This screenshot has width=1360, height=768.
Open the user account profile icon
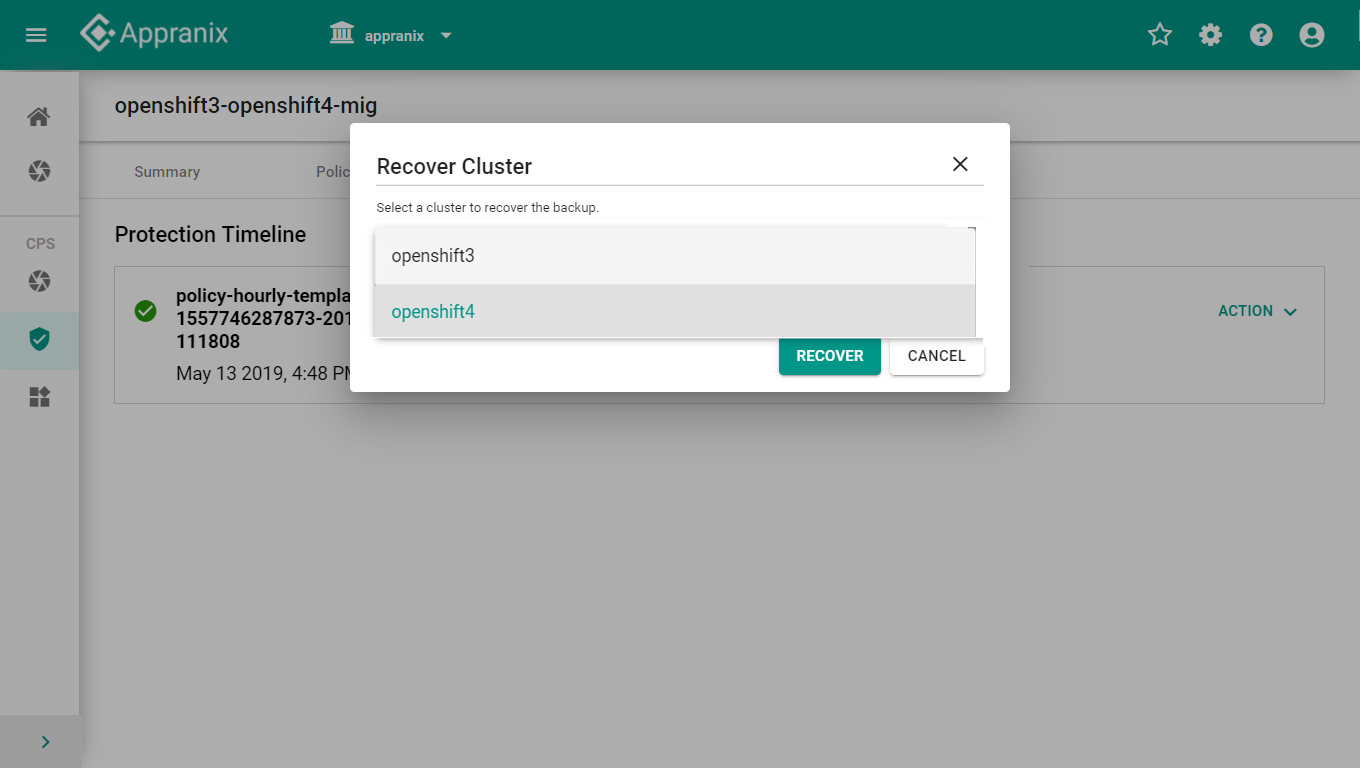1311,35
